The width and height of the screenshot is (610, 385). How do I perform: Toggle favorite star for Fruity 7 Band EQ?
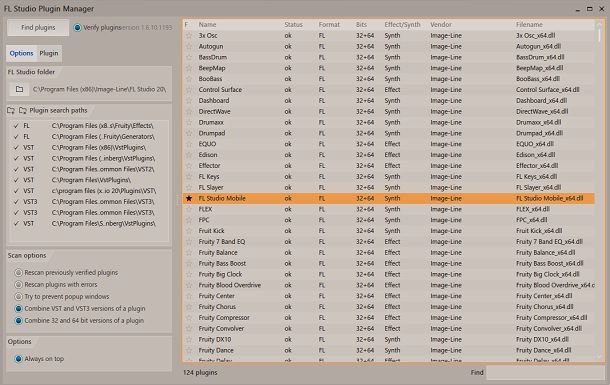point(189,242)
